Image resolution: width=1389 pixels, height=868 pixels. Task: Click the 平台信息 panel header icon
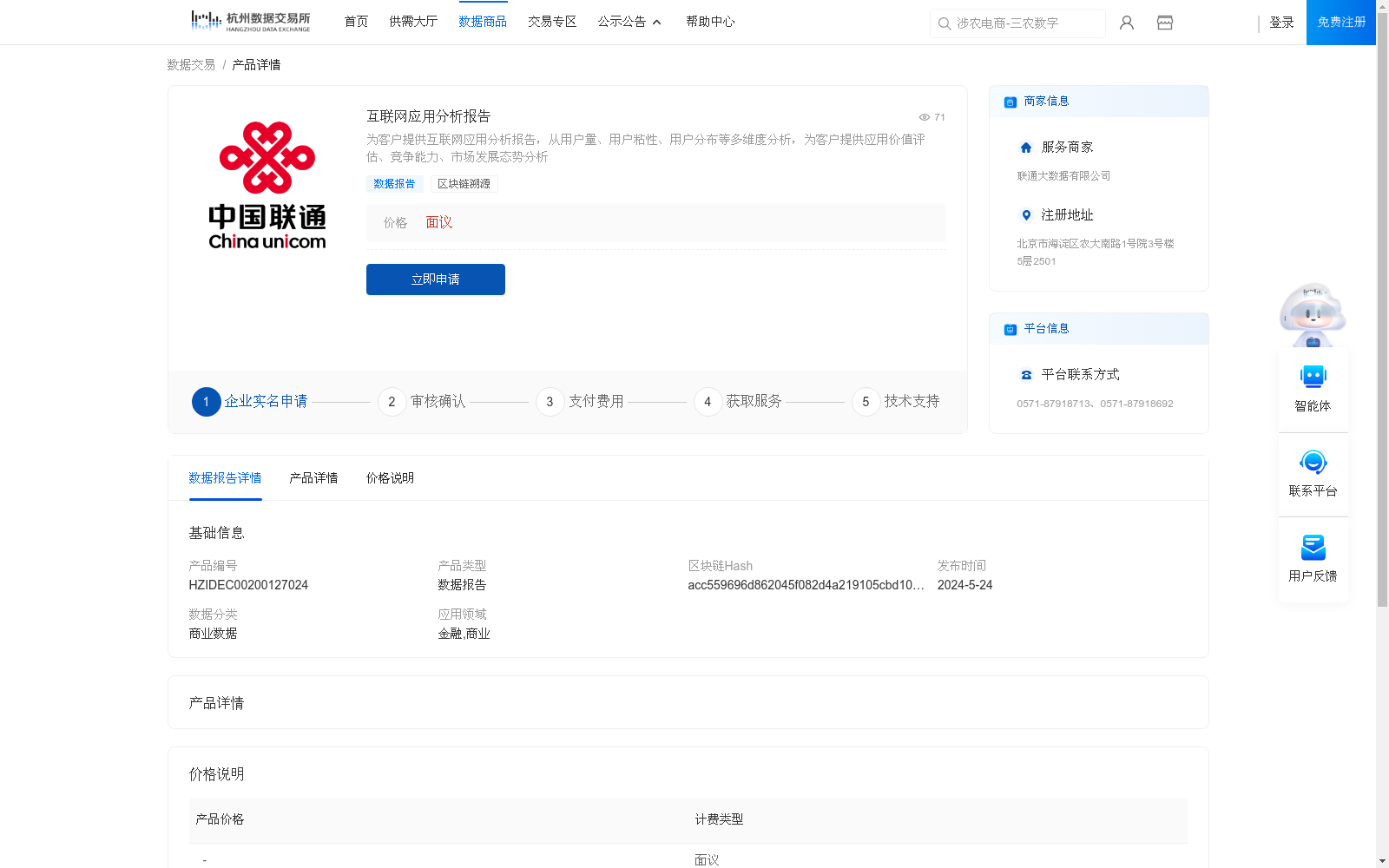click(1010, 329)
